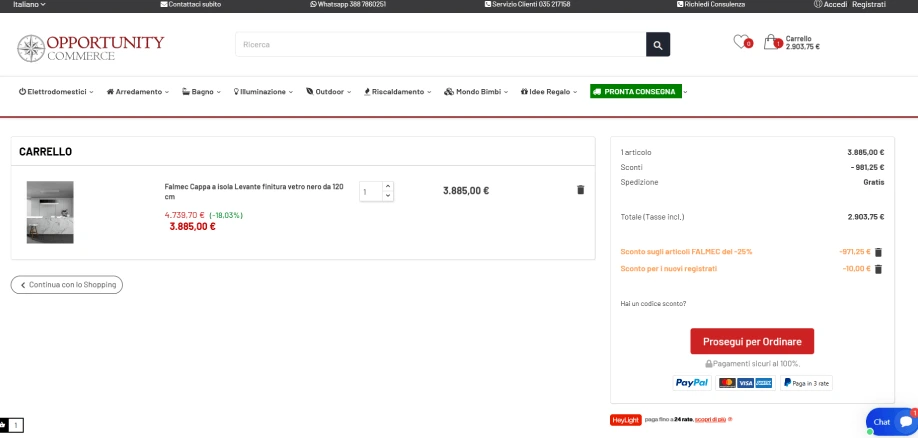Open the Bagno menu
The image size is (918, 438).
click(x=201, y=92)
